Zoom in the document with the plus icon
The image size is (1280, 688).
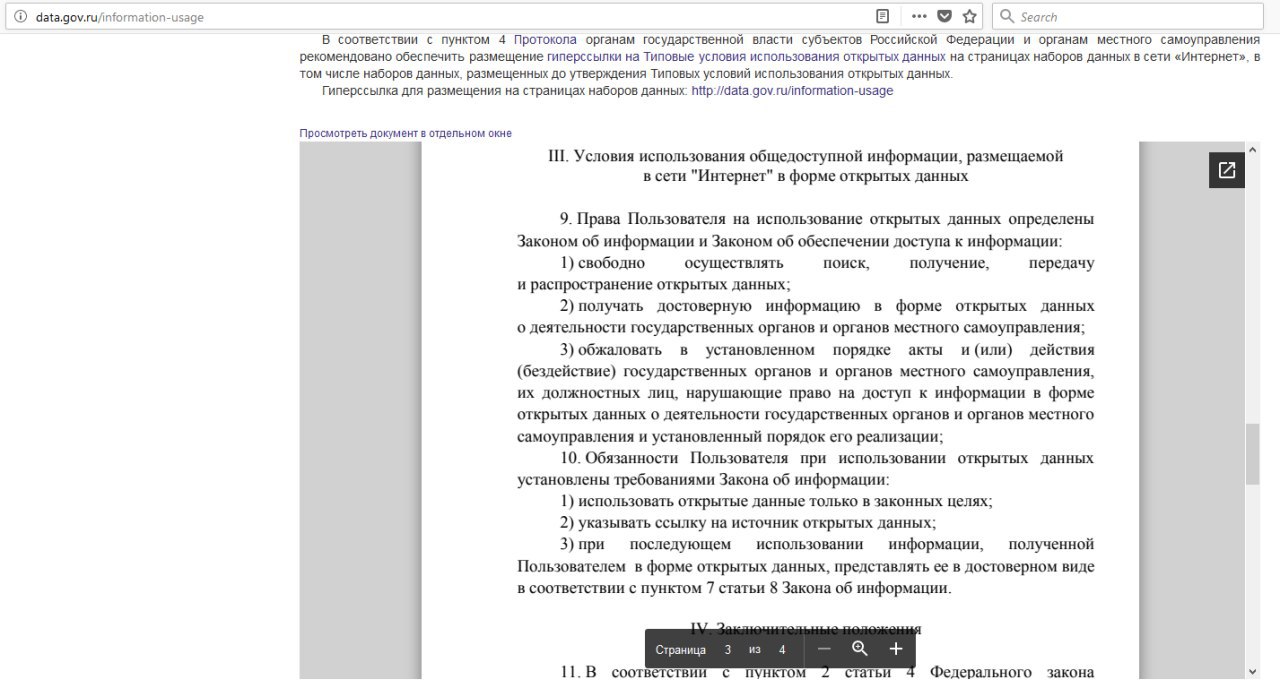coord(896,649)
